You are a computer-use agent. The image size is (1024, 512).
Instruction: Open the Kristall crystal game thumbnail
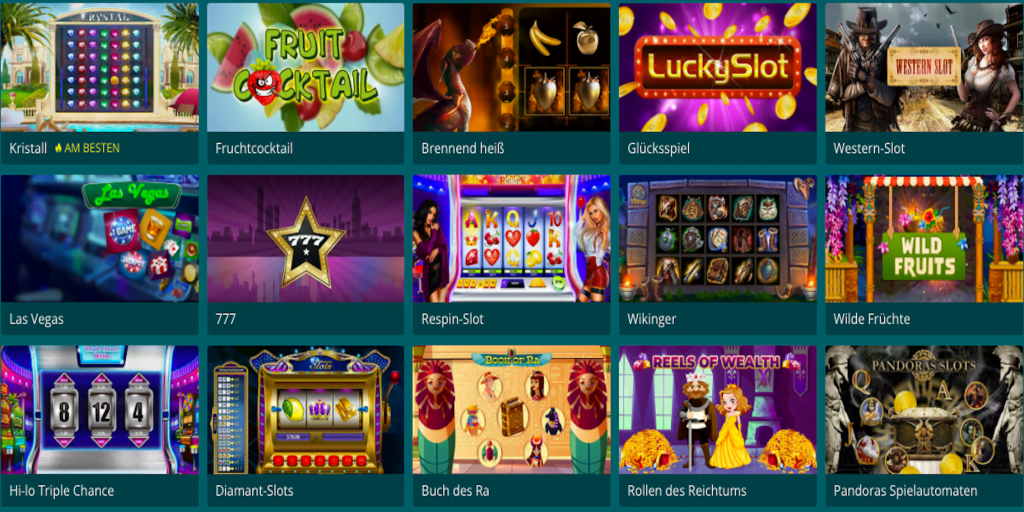tap(99, 67)
